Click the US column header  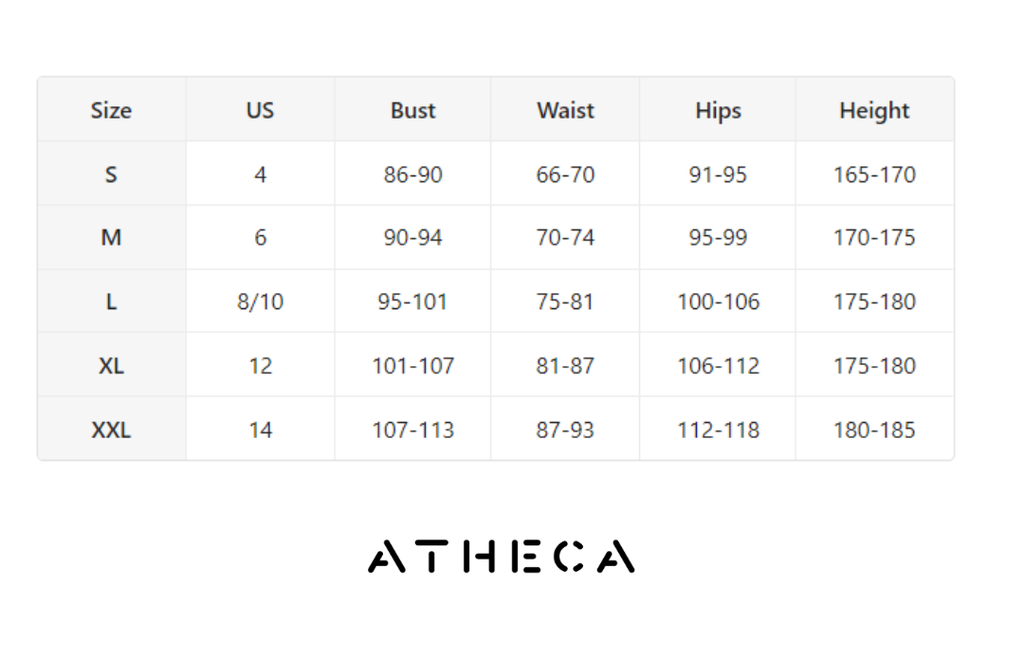(x=260, y=110)
